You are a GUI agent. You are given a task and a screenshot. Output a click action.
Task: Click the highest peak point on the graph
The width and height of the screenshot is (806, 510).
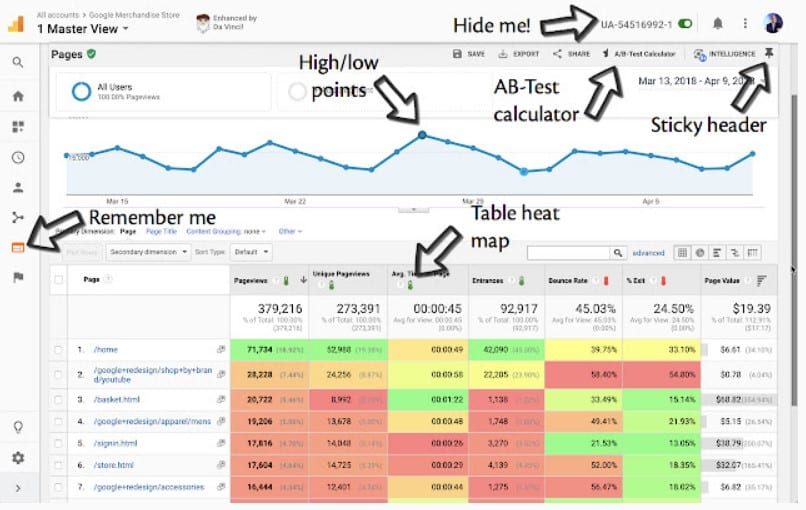[x=422, y=134]
